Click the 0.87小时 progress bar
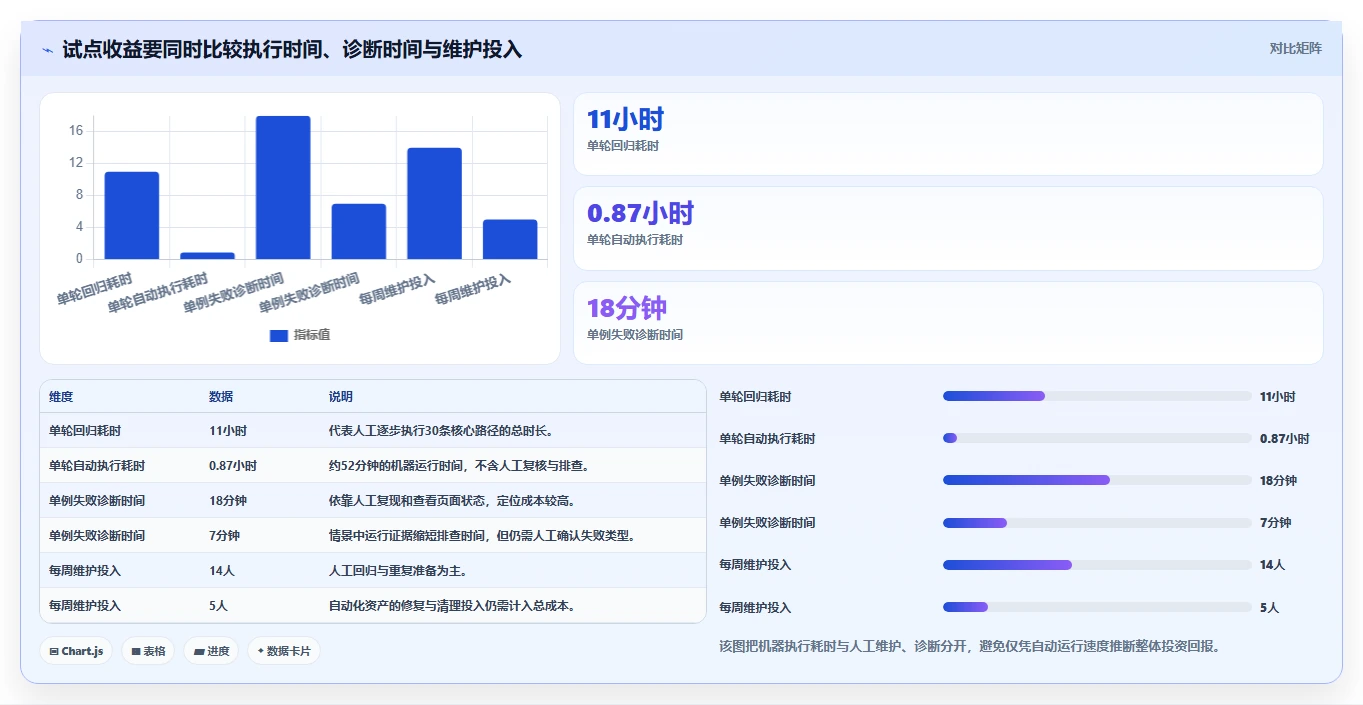 pyautogui.click(x=1097, y=438)
